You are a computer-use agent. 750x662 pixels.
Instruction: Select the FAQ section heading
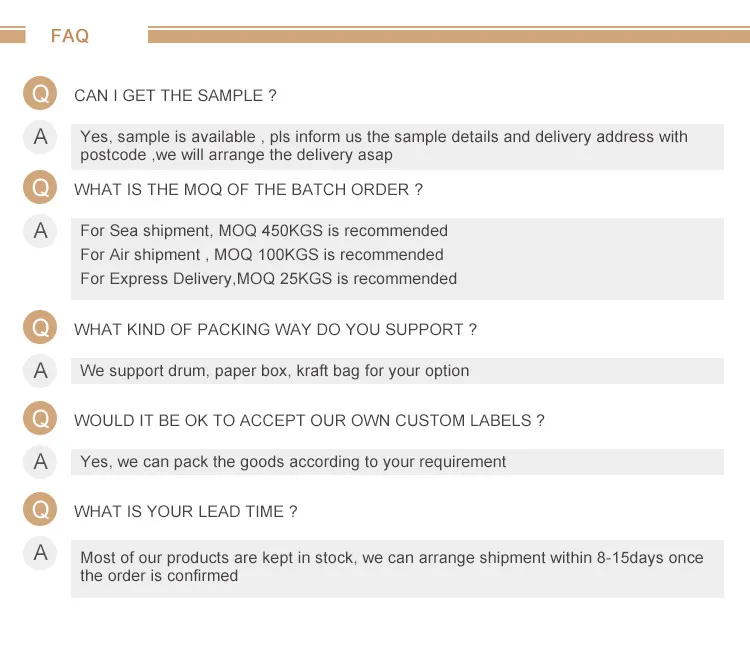pyautogui.click(x=70, y=36)
